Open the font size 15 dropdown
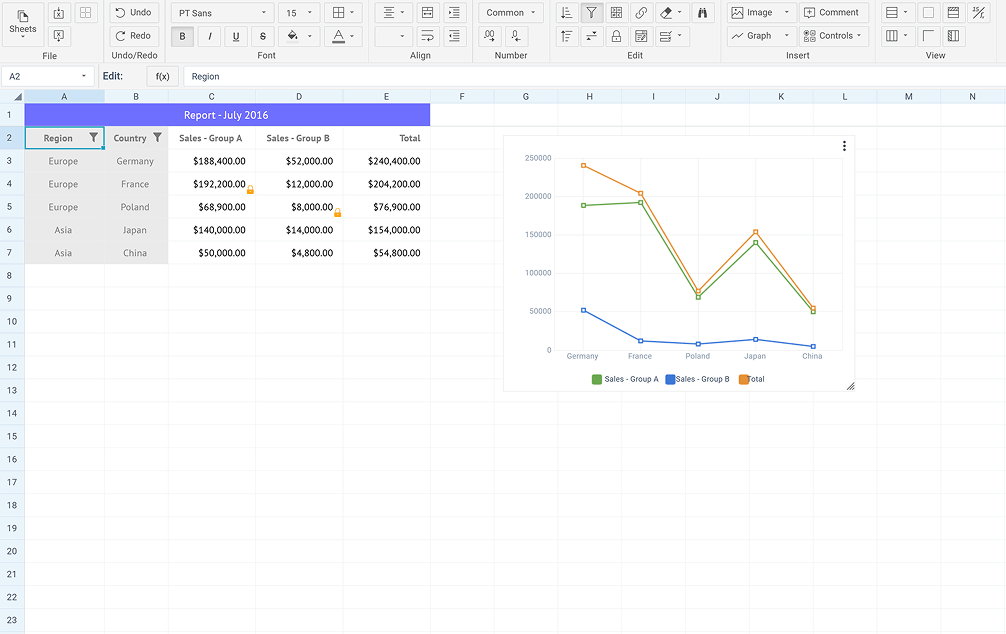The image size is (1006, 634). [x=299, y=13]
